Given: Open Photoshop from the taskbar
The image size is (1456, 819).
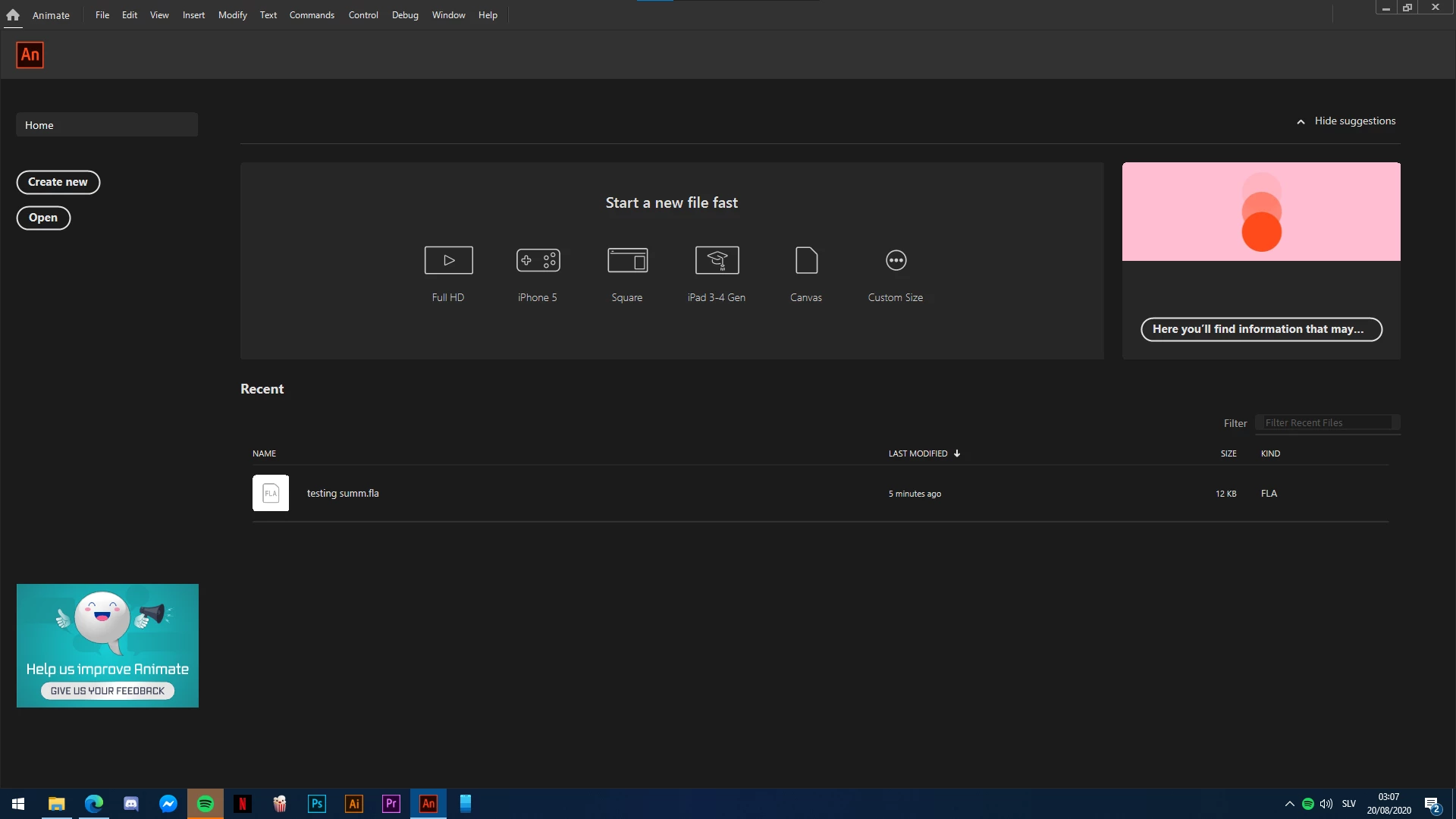Looking at the screenshot, I should [x=317, y=804].
